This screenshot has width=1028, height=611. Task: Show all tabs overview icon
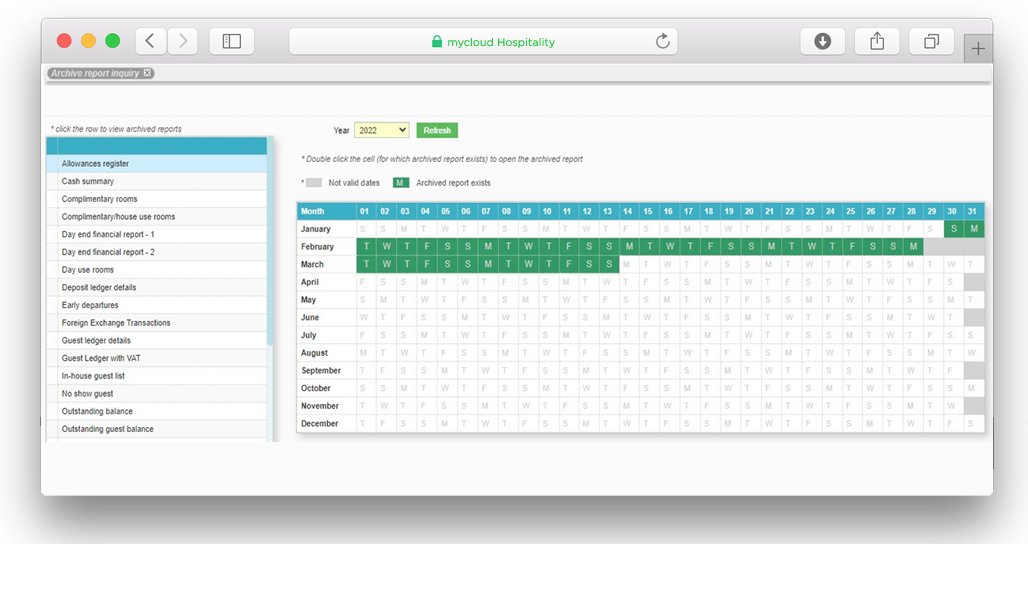pyautogui.click(x=931, y=41)
